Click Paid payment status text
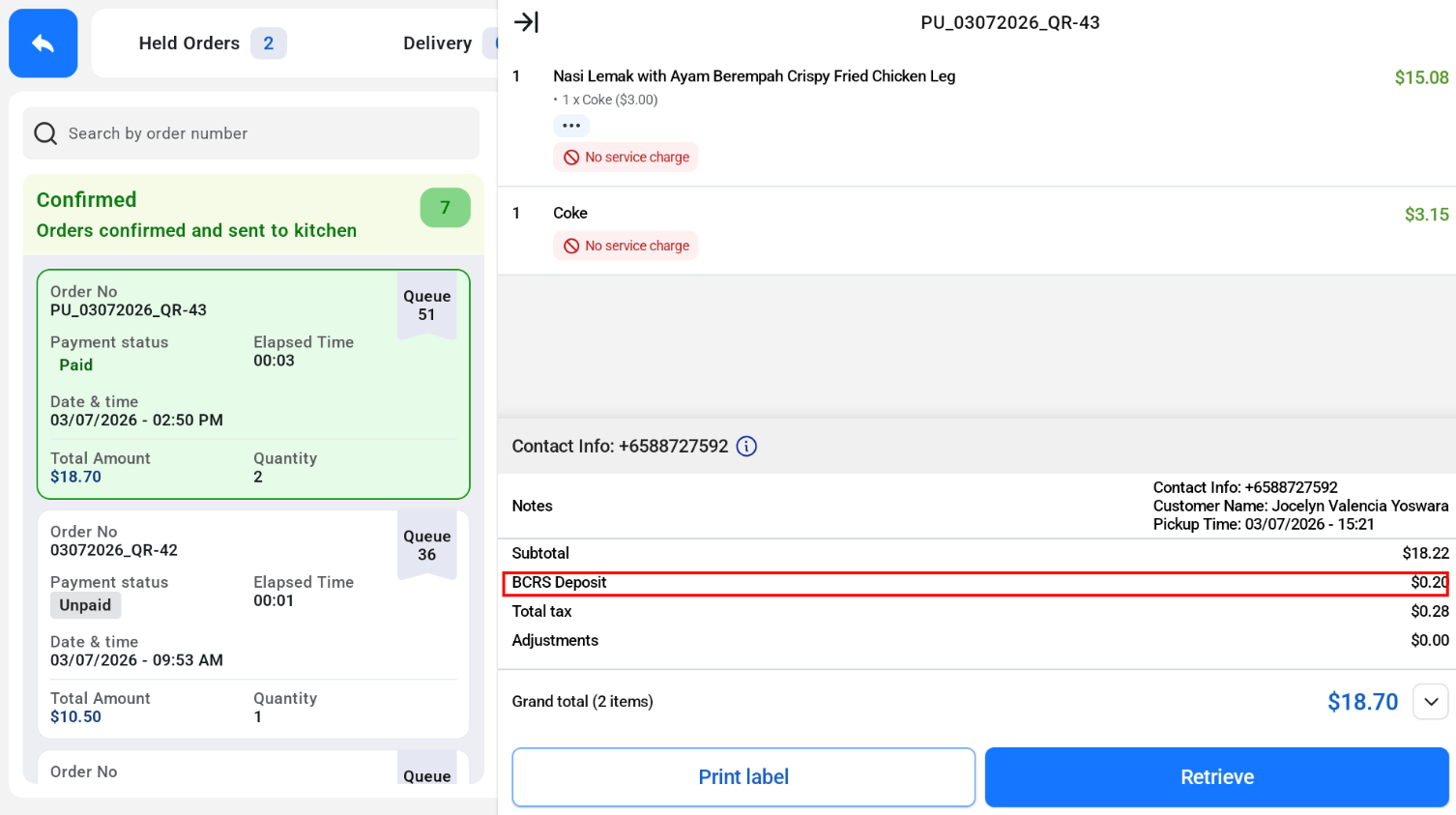This screenshot has height=815, width=1456. pyautogui.click(x=76, y=365)
